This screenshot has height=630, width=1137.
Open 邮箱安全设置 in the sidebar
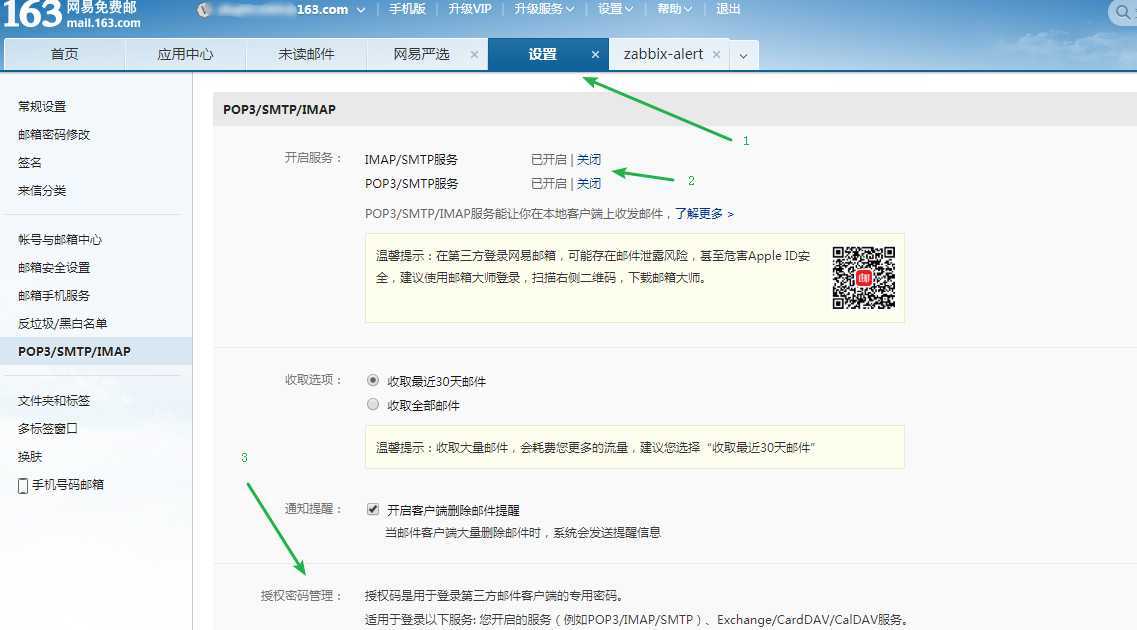click(x=54, y=268)
